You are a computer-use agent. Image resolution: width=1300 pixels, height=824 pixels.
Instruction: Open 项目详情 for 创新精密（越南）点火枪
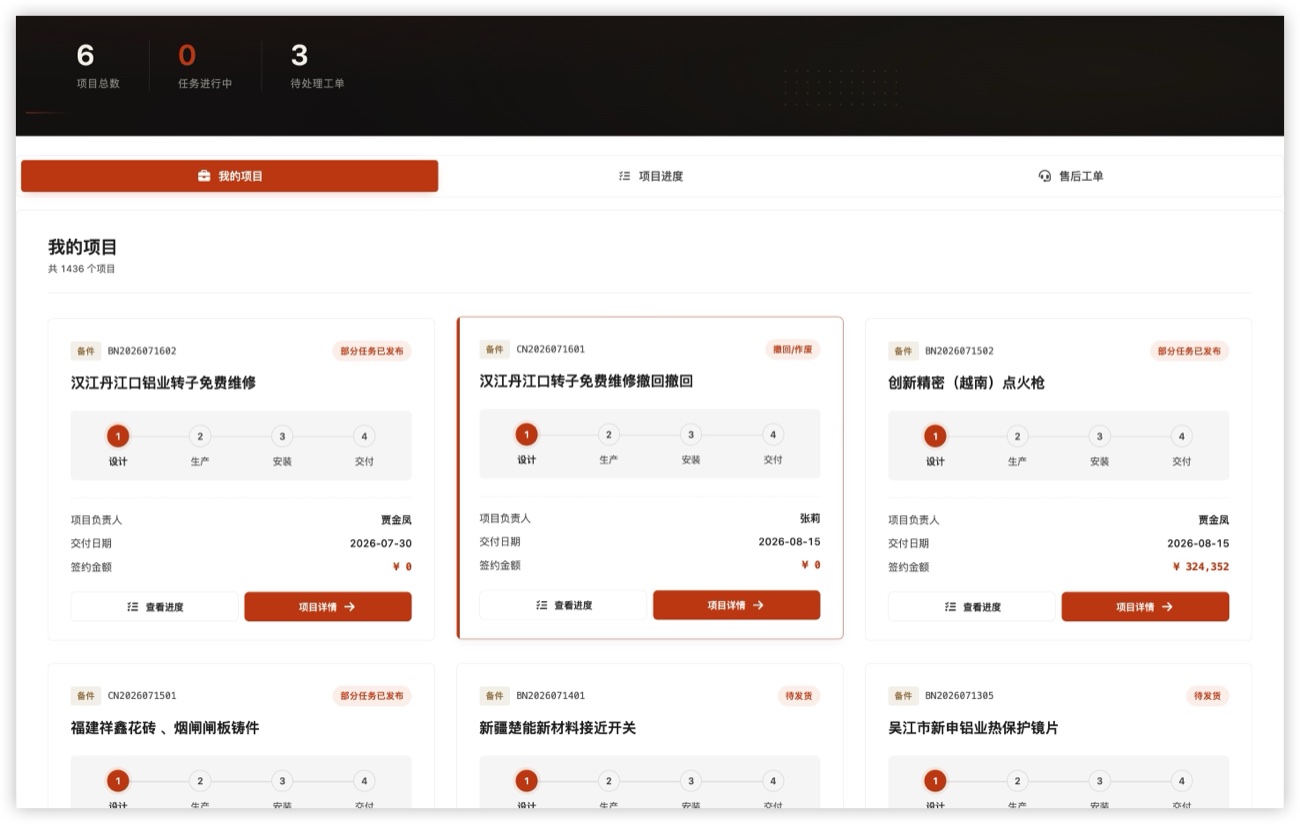[1145, 607]
